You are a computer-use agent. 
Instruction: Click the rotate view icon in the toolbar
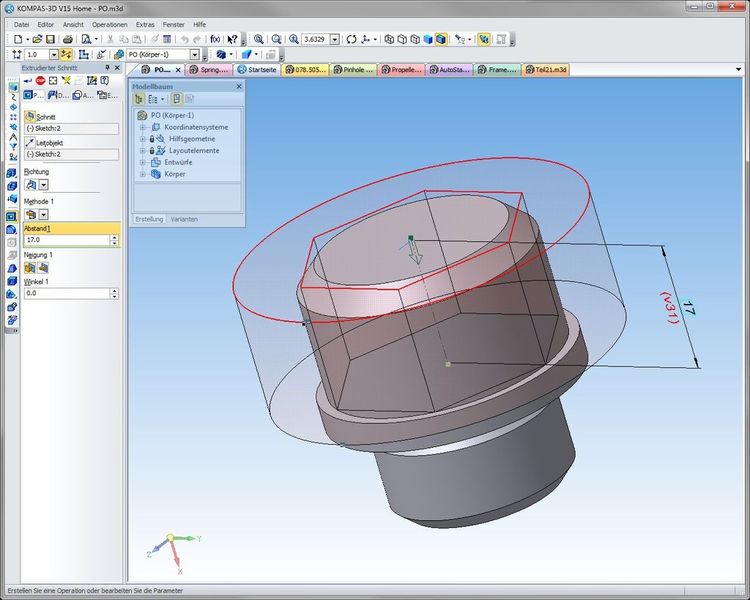point(351,39)
